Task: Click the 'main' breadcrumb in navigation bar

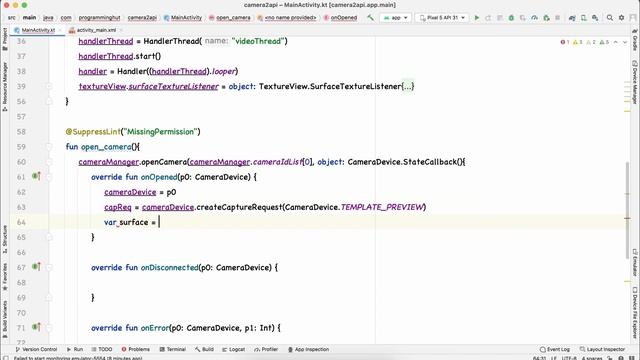Action: click(29, 18)
